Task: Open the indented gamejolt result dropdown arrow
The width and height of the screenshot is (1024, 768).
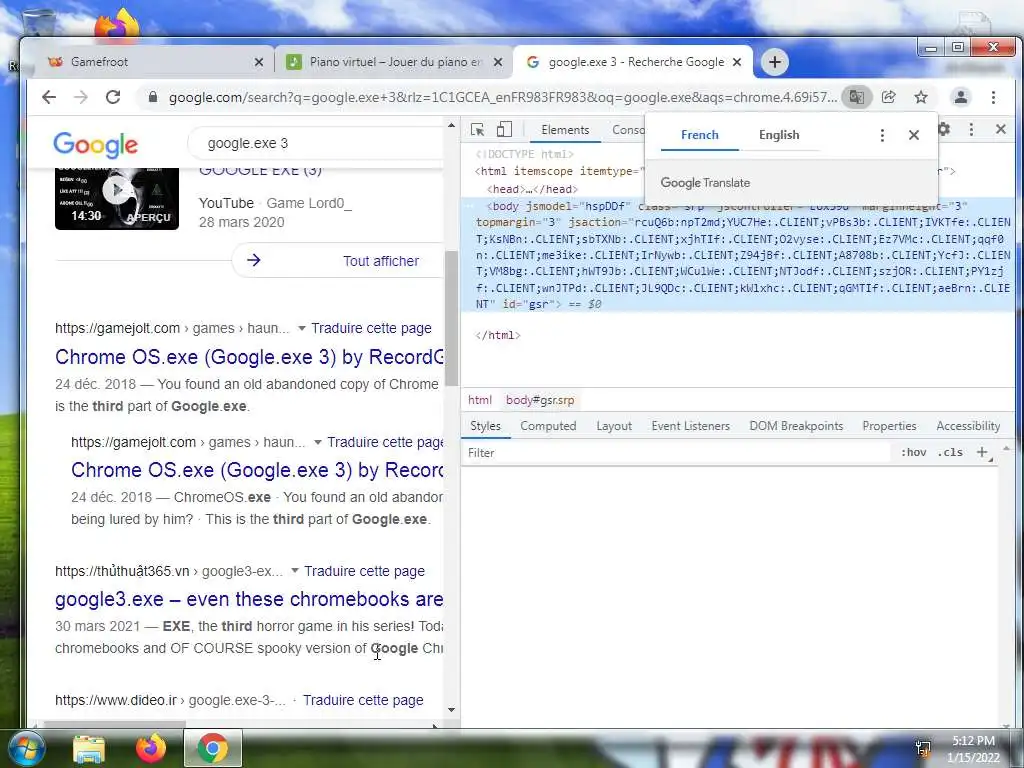Action: [x=317, y=442]
